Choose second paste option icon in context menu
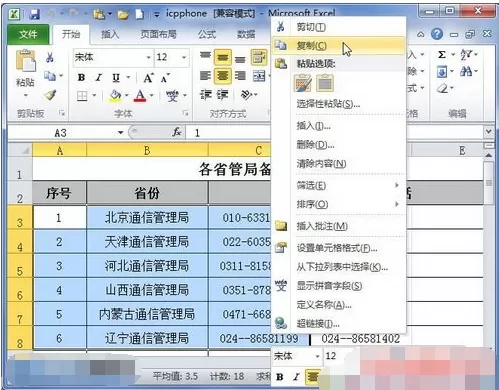 pos(325,83)
